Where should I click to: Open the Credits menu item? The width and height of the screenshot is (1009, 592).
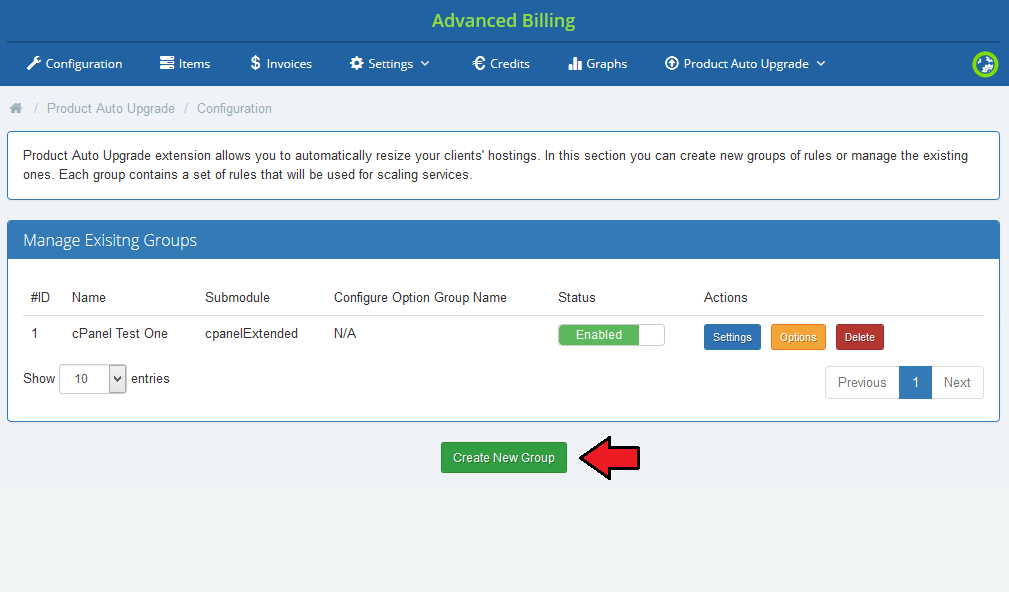click(501, 64)
